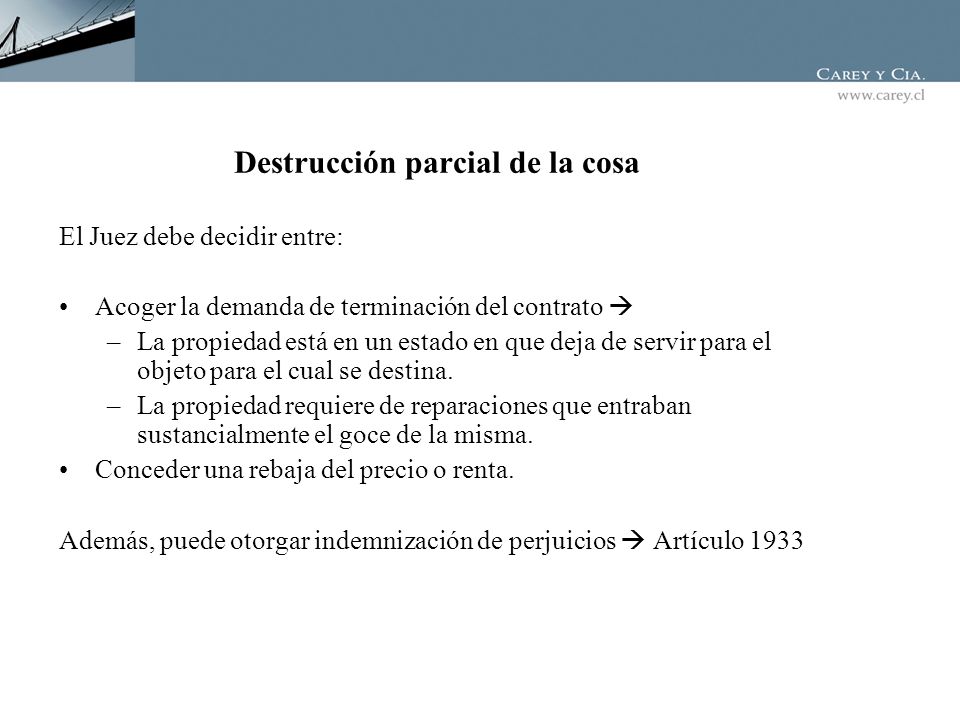Screen dimensions: 960x720
Task: Click the bridge image thumbnail in header
Action: click(67, 40)
